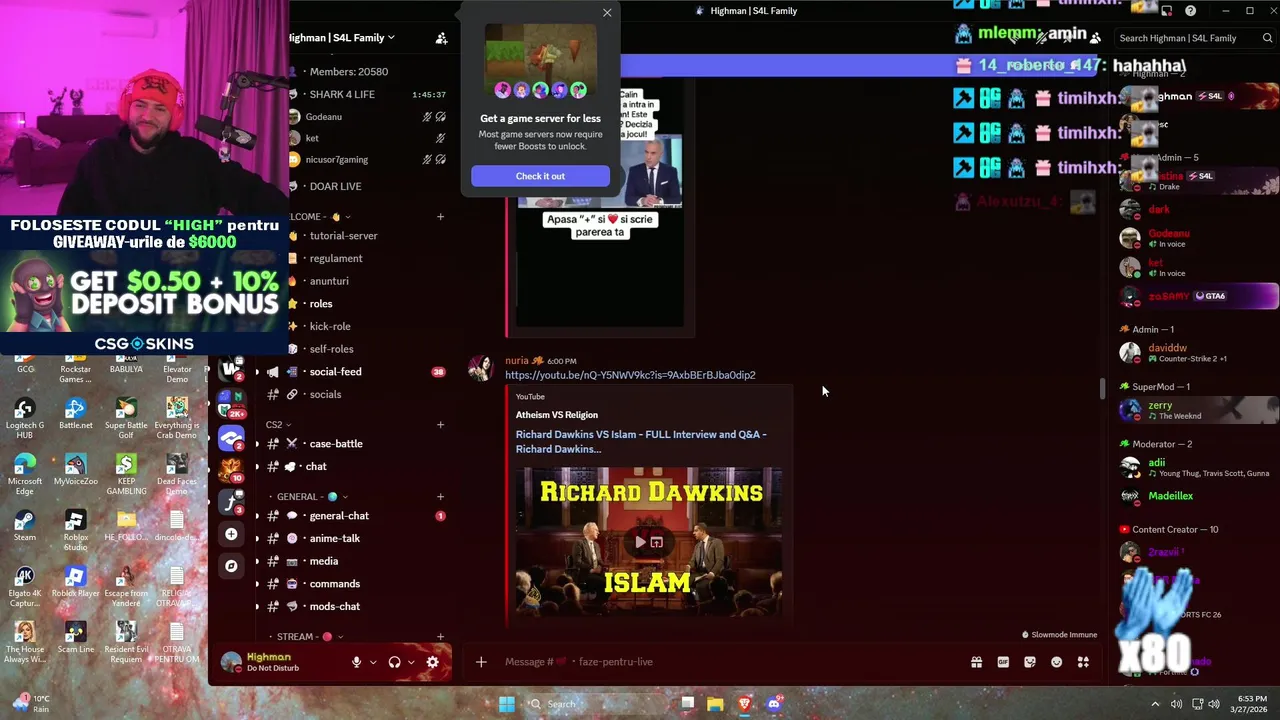
Task: Open File Explorer from the taskbar
Action: pyautogui.click(x=715, y=704)
